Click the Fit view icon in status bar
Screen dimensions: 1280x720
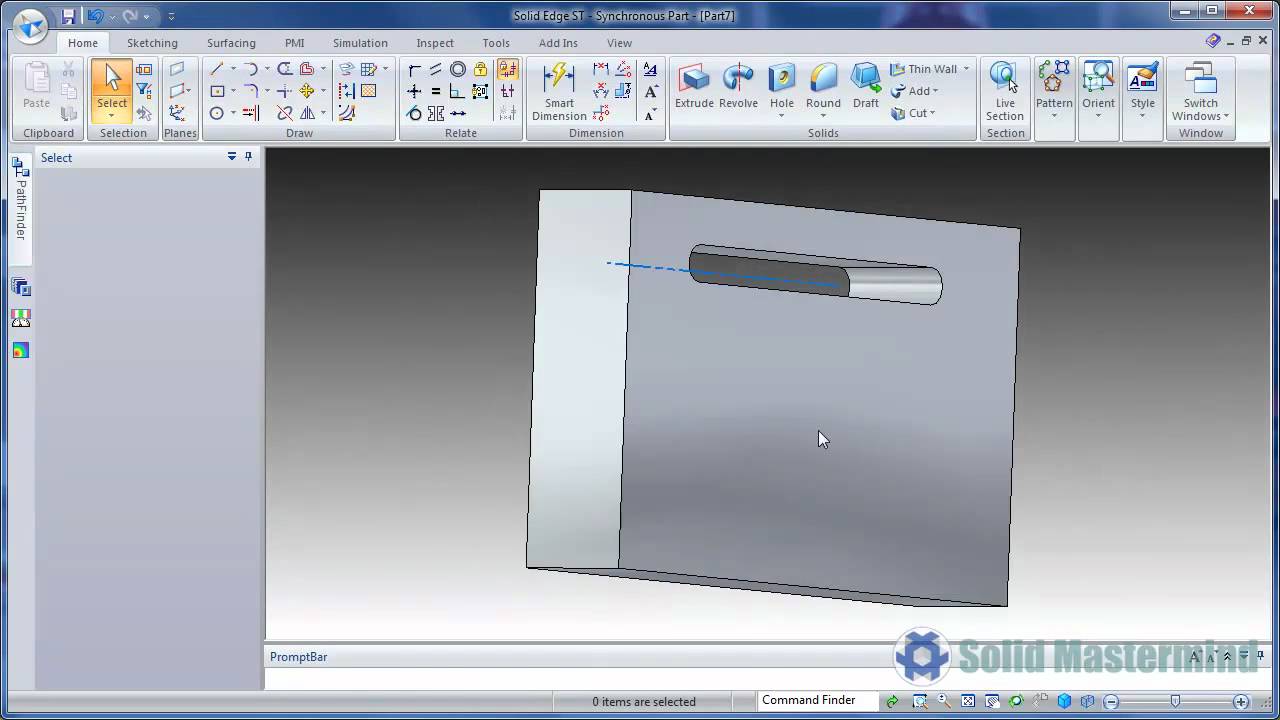click(968, 701)
